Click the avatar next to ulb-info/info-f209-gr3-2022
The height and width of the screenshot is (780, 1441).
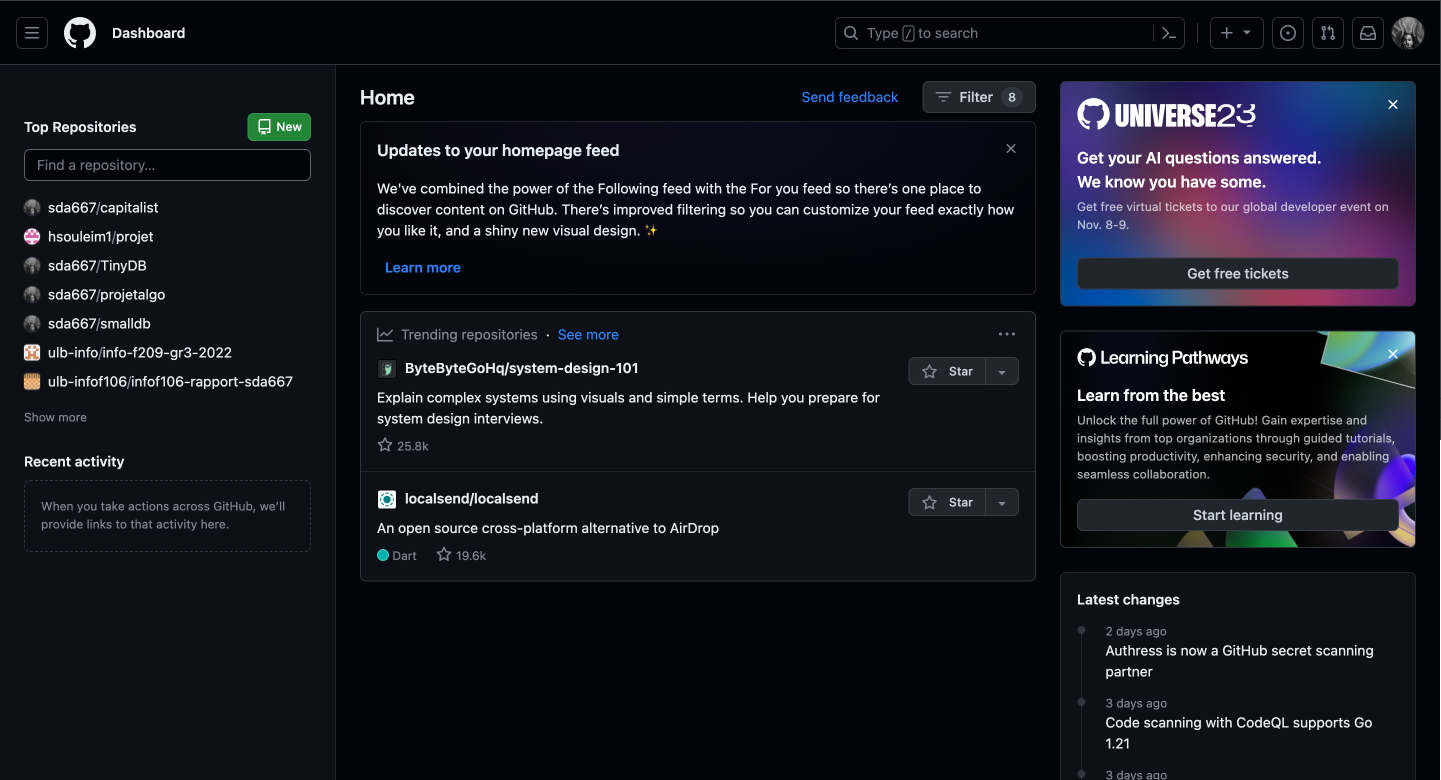pyautogui.click(x=32, y=353)
